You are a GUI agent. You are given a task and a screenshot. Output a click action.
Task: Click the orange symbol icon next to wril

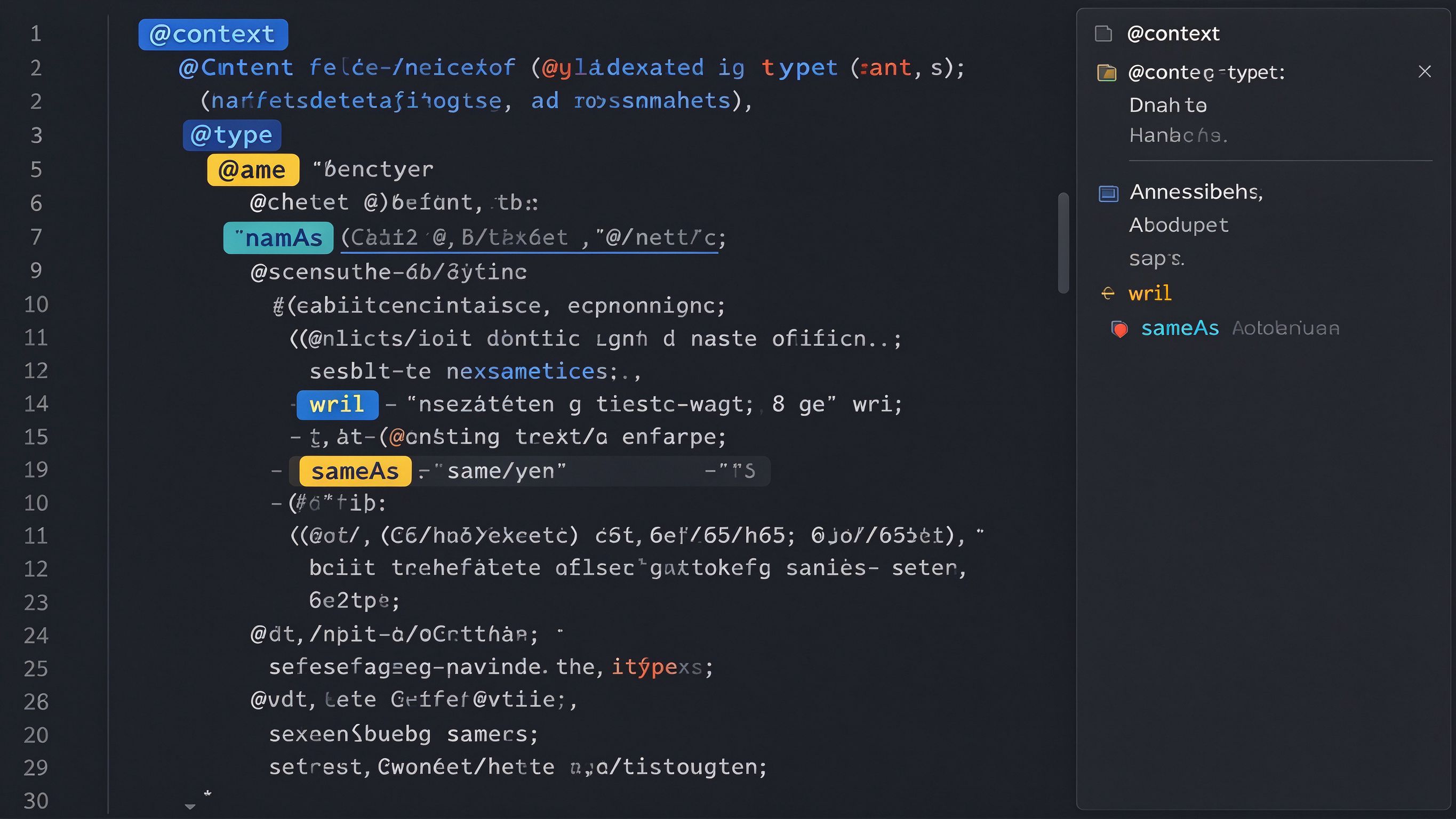pyautogui.click(x=1108, y=293)
